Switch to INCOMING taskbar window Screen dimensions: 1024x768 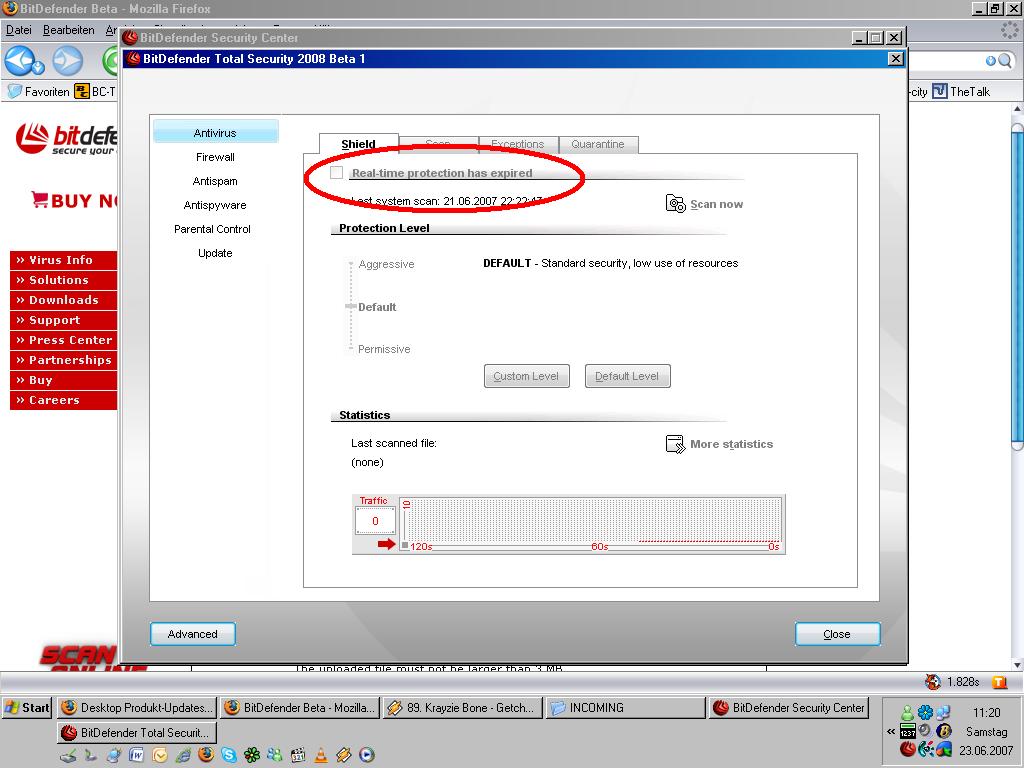tap(626, 707)
